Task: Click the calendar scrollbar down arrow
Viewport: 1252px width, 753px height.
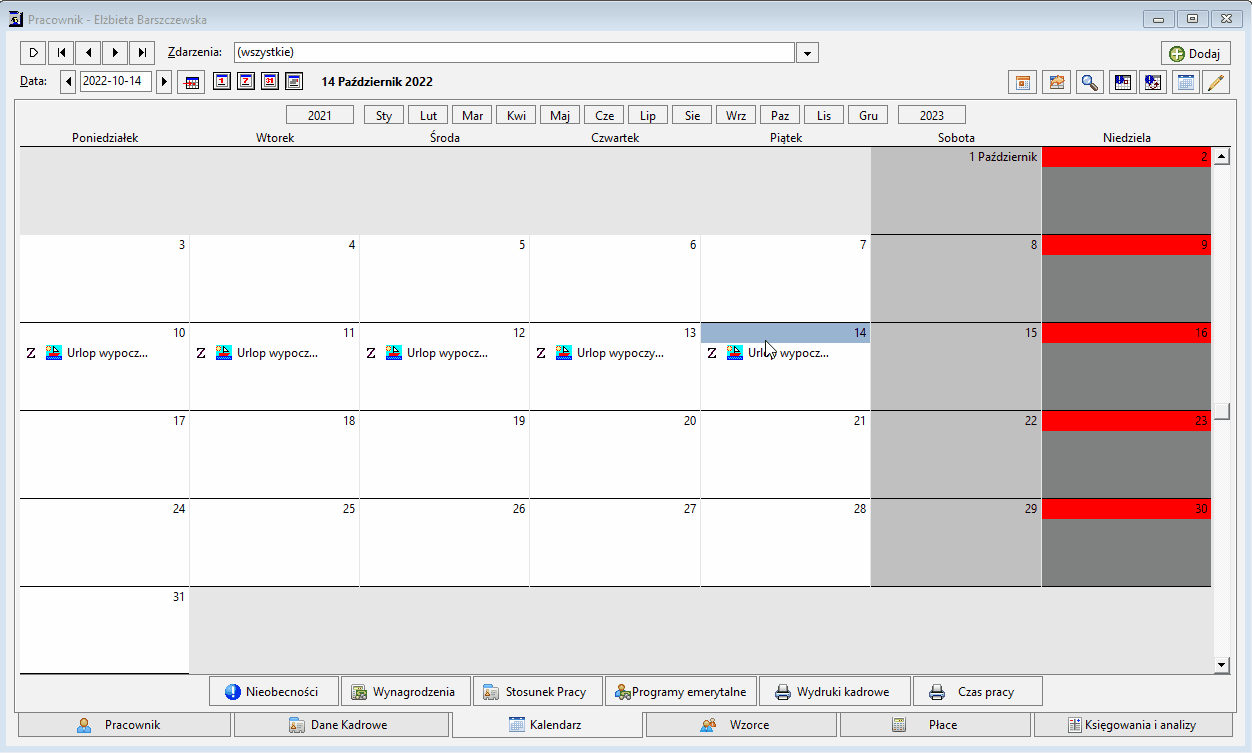Action: (x=1222, y=664)
